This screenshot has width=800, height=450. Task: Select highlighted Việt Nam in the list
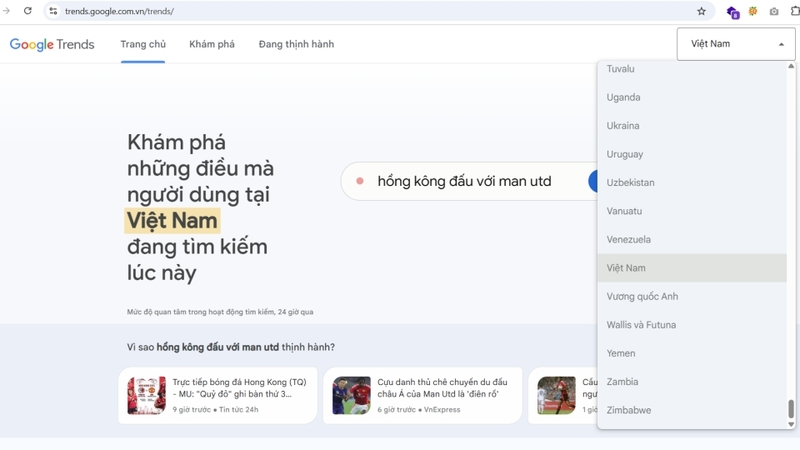tap(692, 268)
